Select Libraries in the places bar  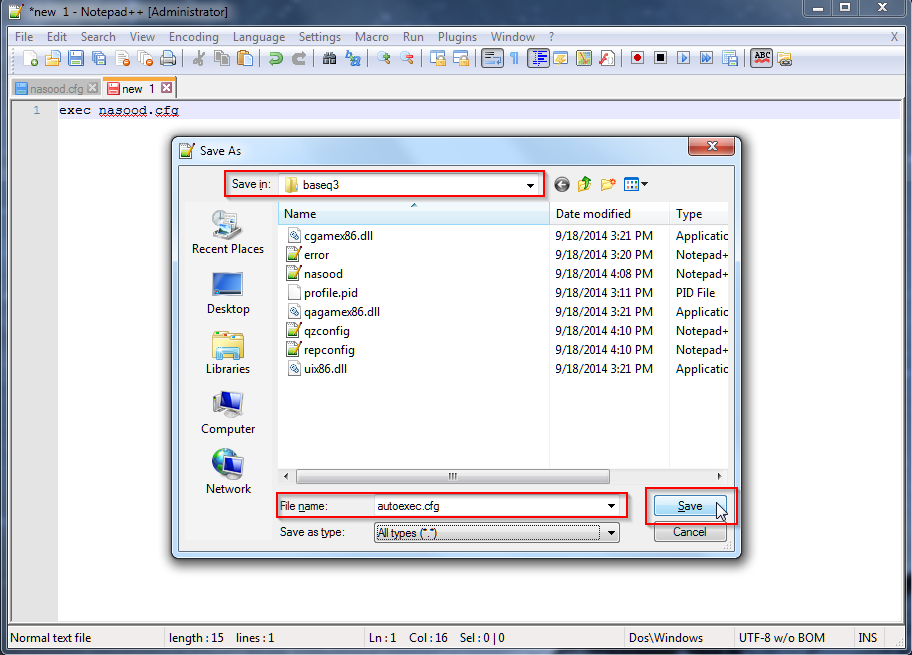tap(228, 352)
